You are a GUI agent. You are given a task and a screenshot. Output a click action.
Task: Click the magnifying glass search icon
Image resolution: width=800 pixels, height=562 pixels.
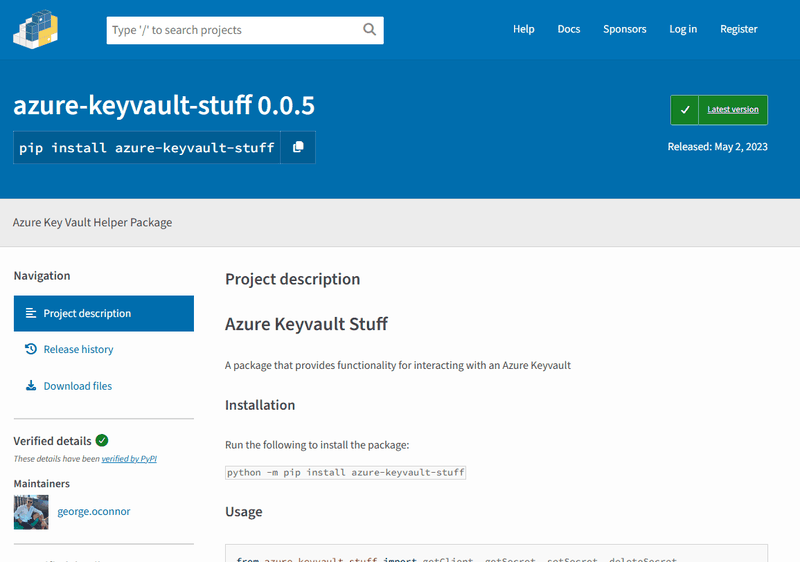coord(369,30)
